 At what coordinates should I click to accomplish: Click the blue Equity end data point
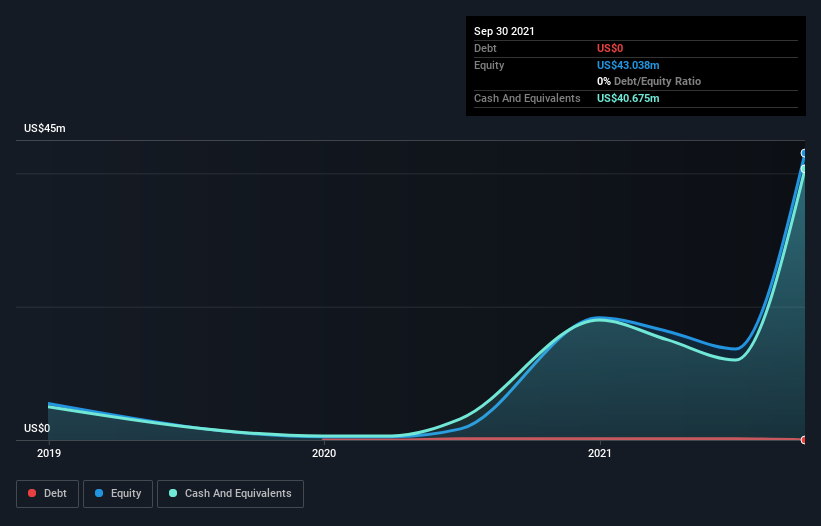pos(804,153)
